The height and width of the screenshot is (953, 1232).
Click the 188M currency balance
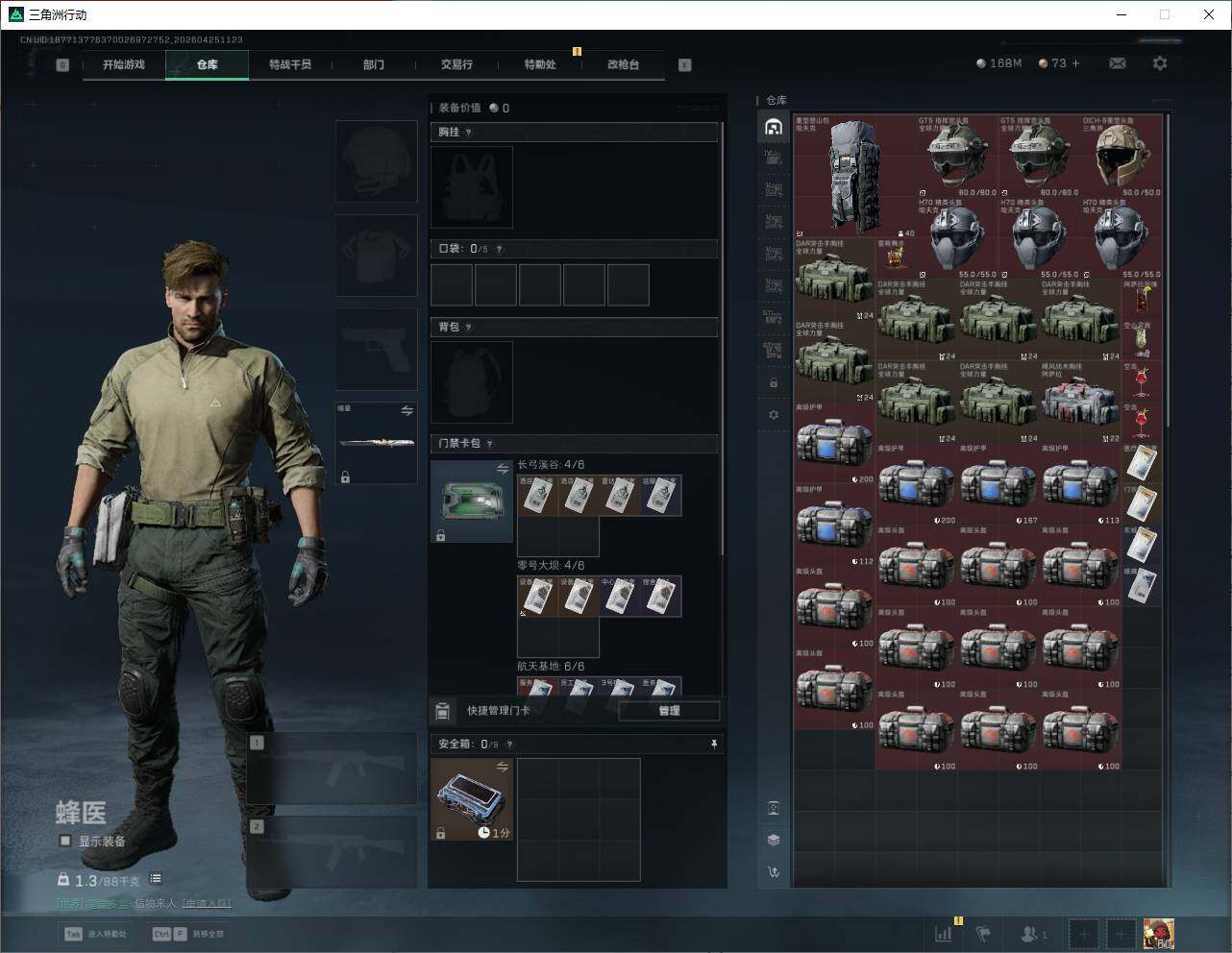point(999,63)
